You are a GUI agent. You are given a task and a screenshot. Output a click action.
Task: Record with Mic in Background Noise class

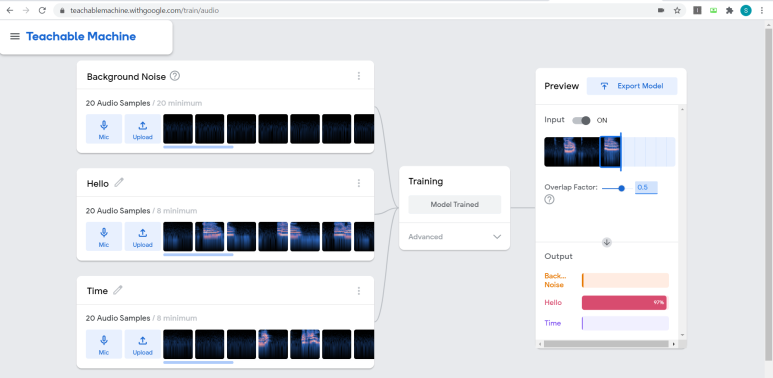104,129
